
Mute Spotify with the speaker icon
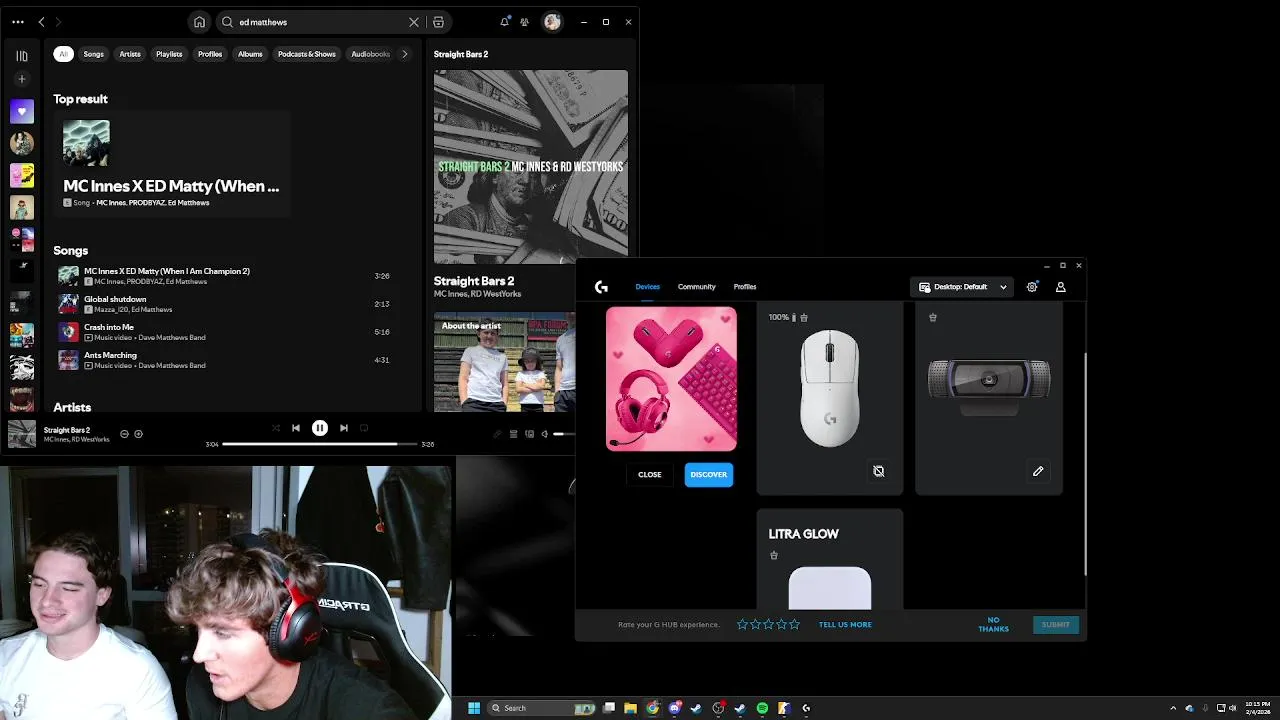pyautogui.click(x=544, y=434)
